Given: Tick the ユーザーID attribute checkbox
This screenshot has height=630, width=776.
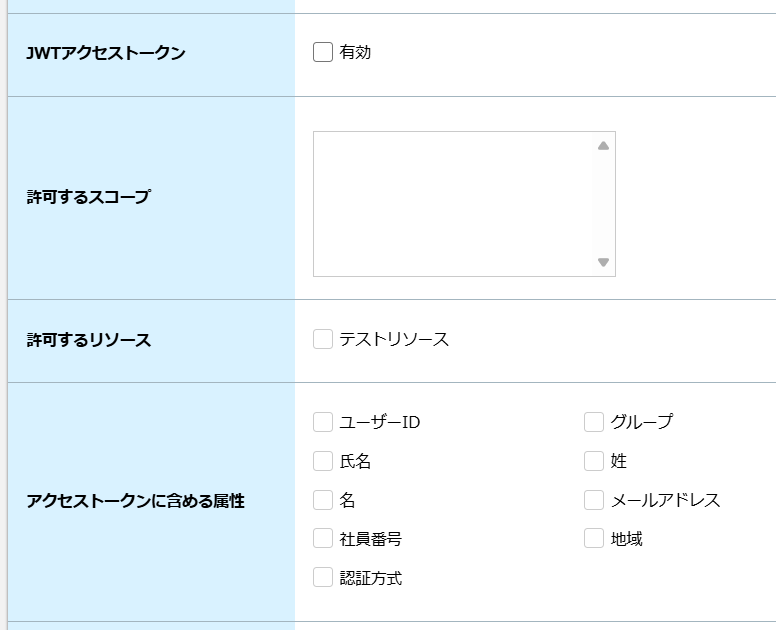Looking at the screenshot, I should click(x=323, y=422).
